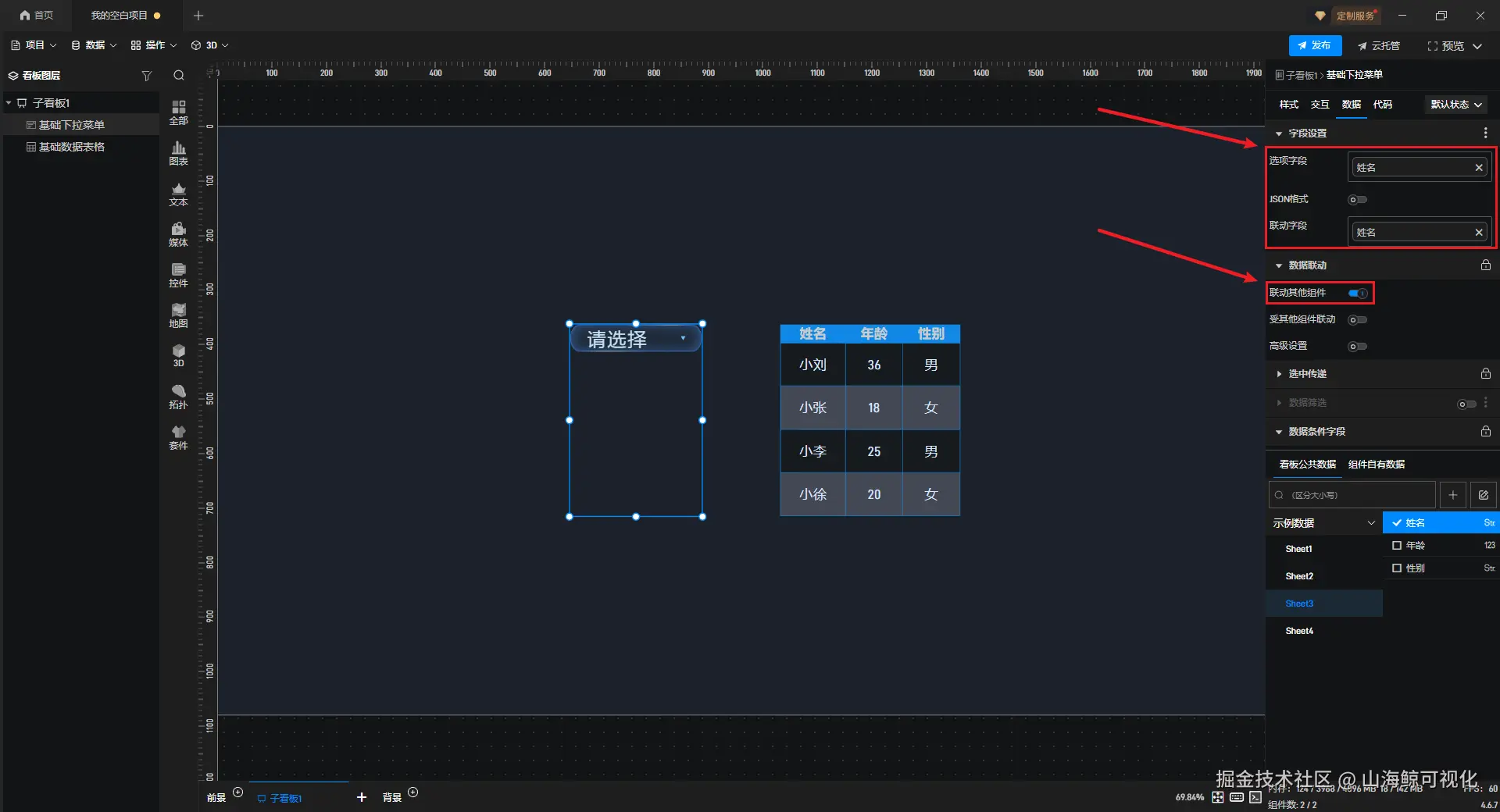Open a new project tab with plus
1500x812 pixels.
(x=198, y=16)
